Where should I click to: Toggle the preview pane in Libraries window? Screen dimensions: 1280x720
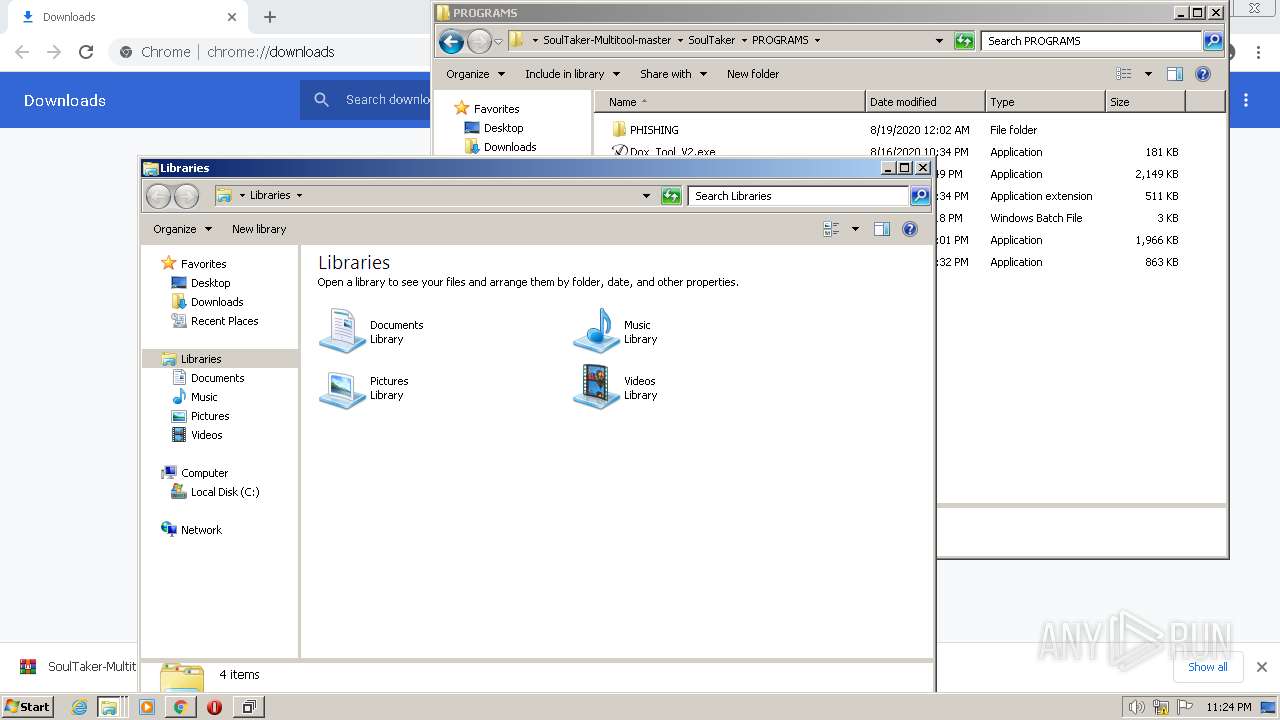pos(881,229)
